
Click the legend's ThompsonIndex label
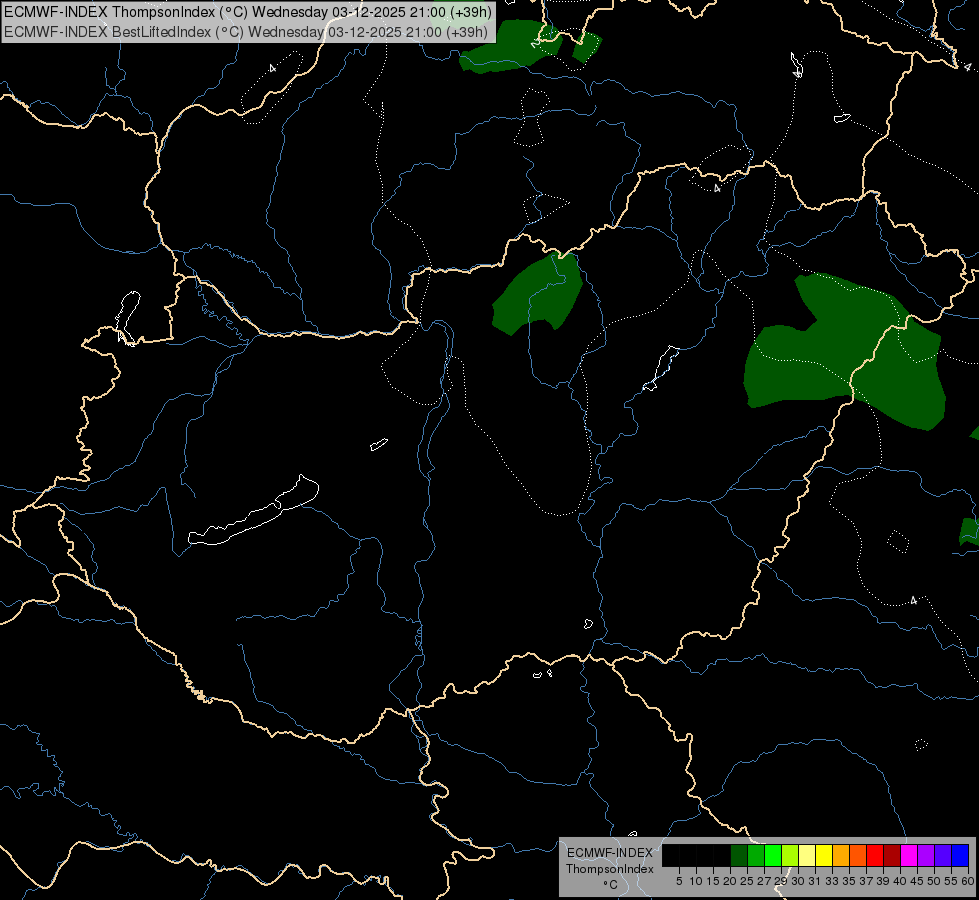click(610, 869)
